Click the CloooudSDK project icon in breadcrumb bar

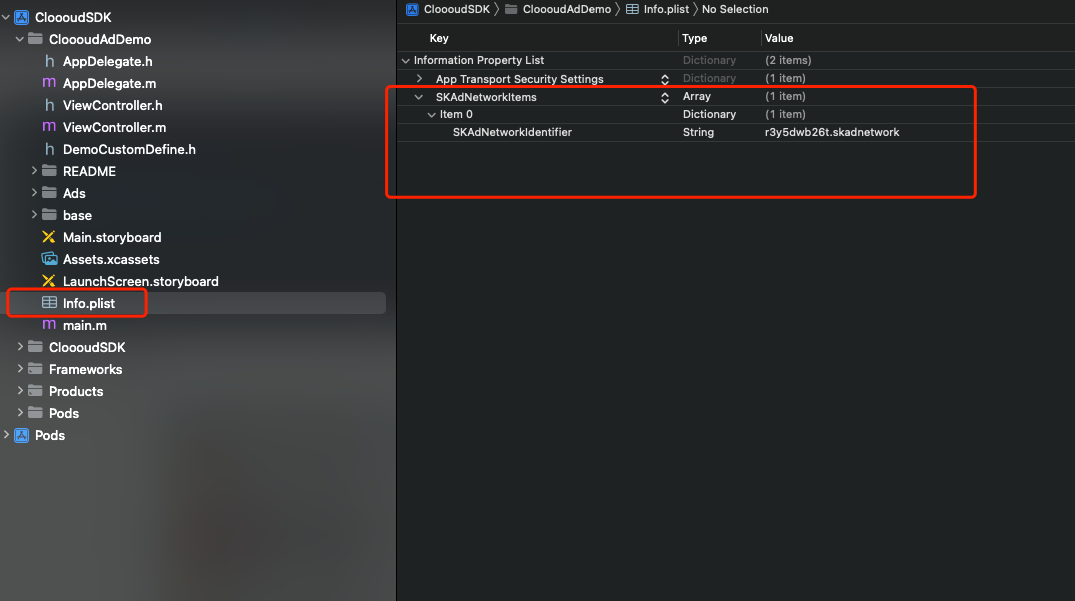click(x=412, y=9)
